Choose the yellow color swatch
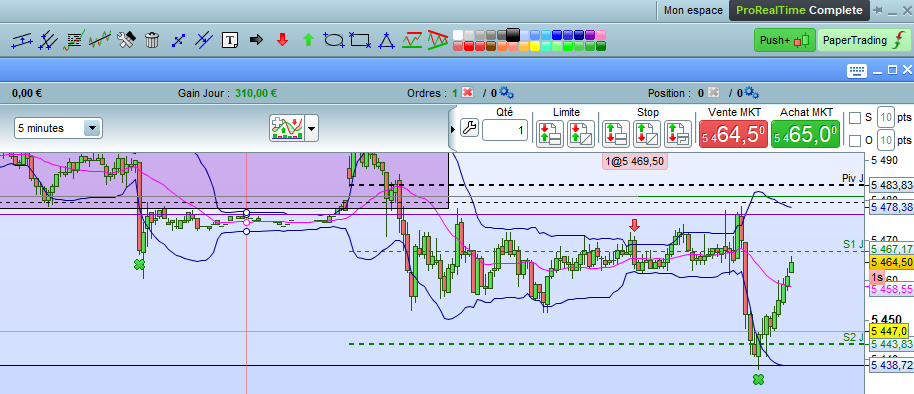Image resolution: width=914 pixels, height=394 pixels. pyautogui.click(x=535, y=45)
